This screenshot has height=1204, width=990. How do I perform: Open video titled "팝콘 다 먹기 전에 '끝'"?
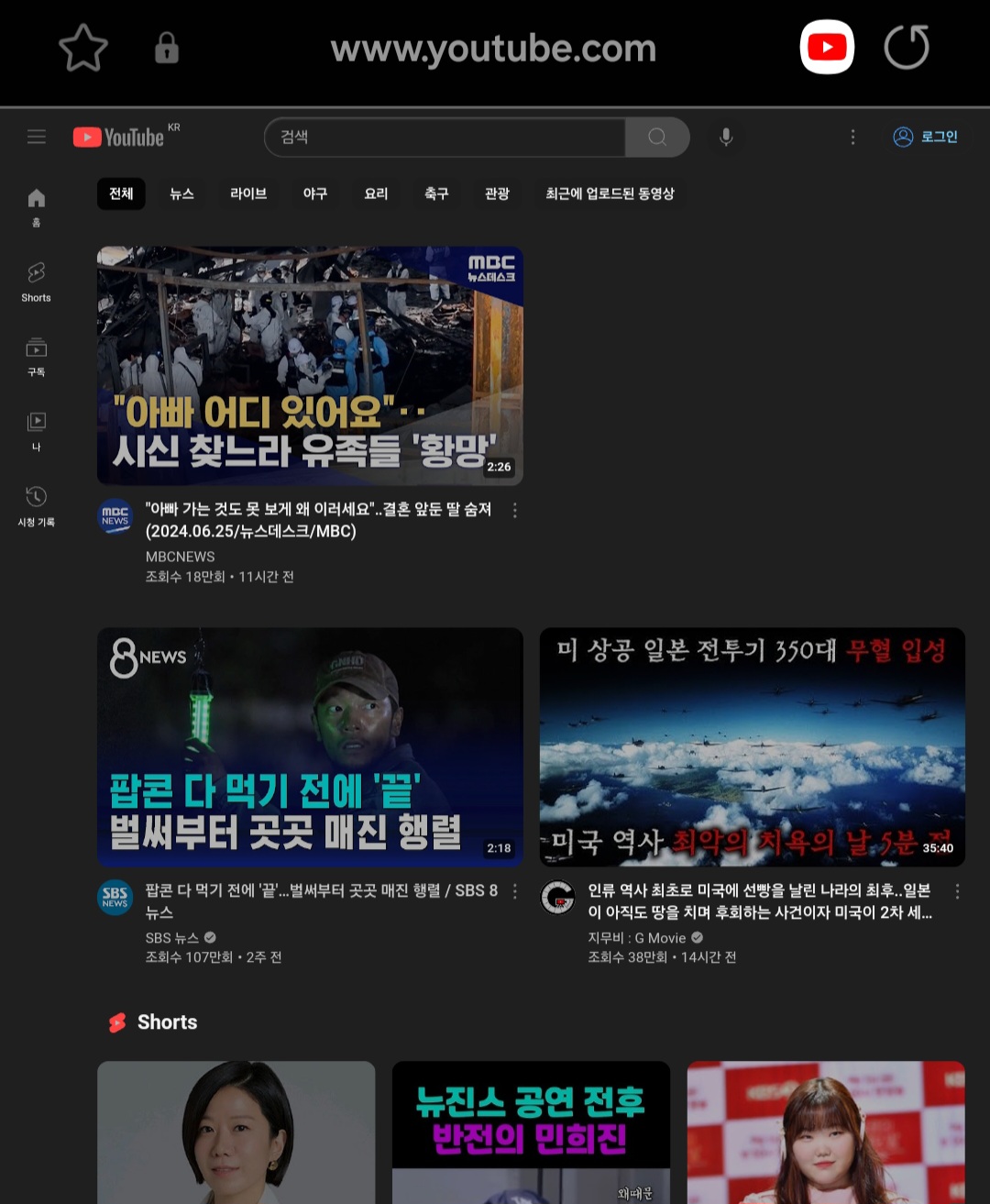point(322,901)
